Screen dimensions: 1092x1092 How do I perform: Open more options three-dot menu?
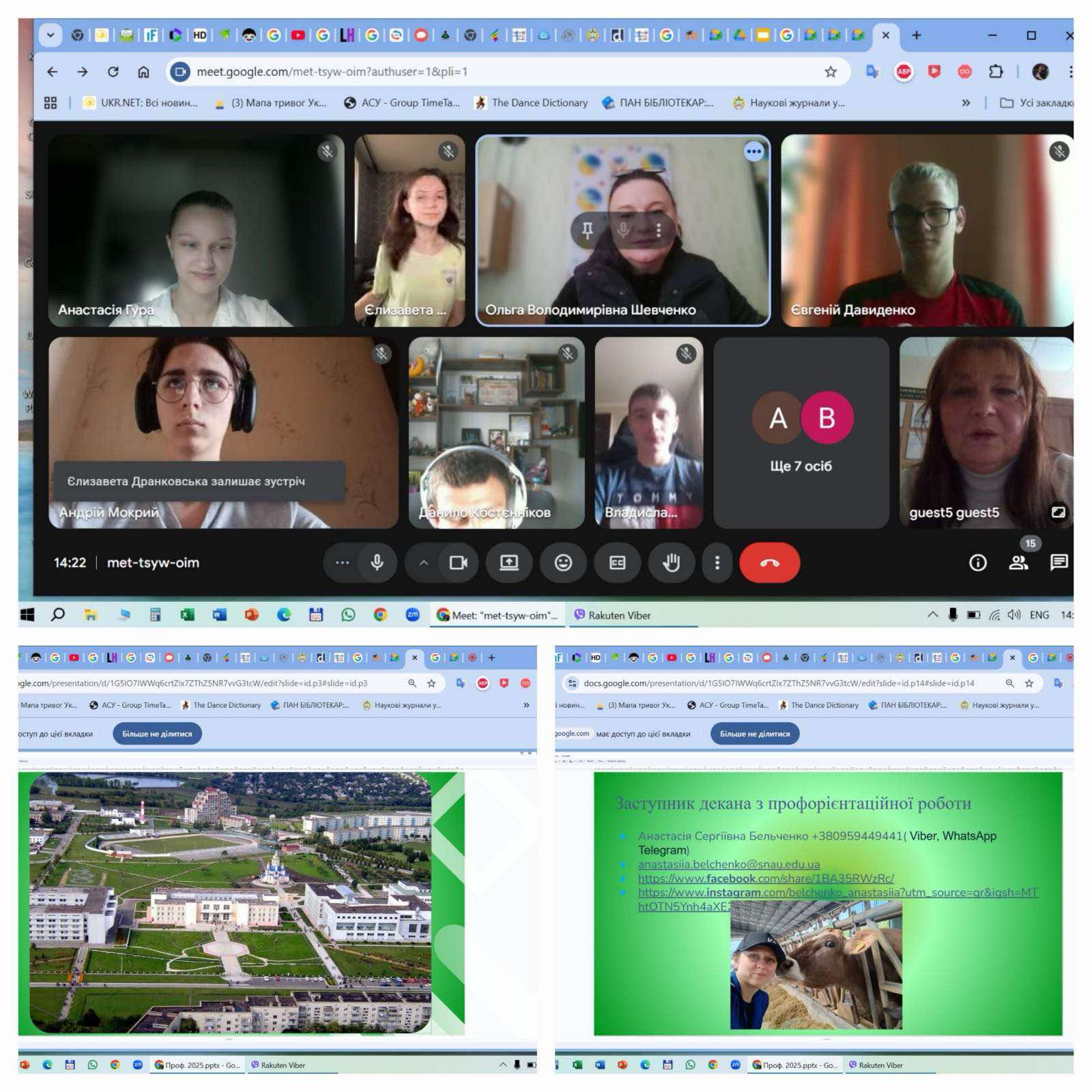pyautogui.click(x=717, y=562)
